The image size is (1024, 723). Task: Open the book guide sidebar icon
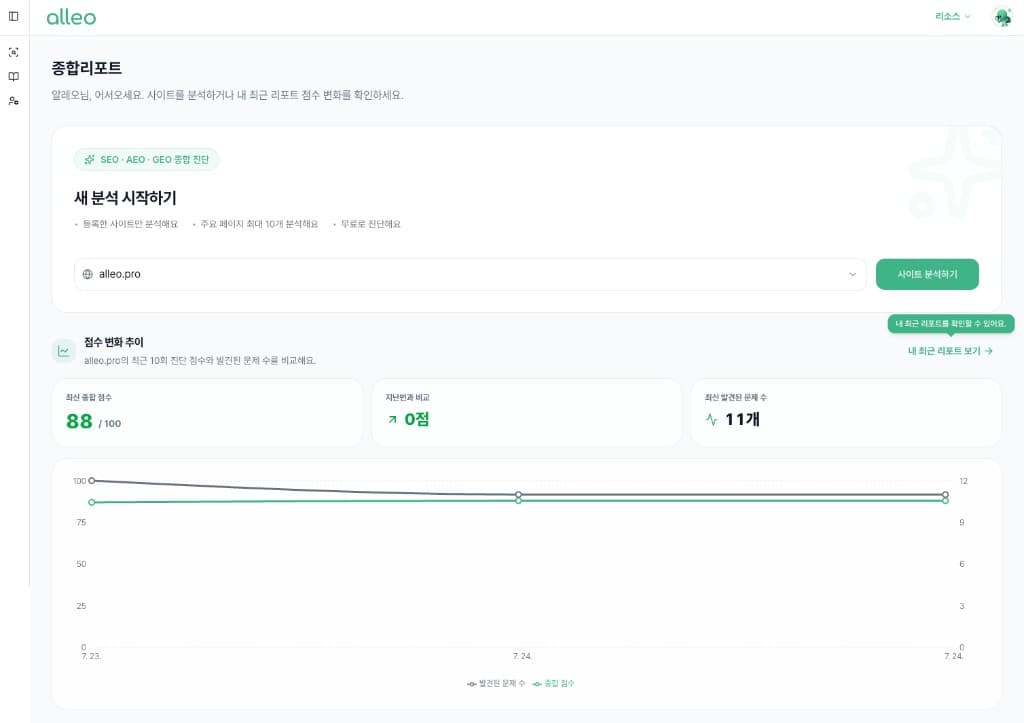(14, 76)
